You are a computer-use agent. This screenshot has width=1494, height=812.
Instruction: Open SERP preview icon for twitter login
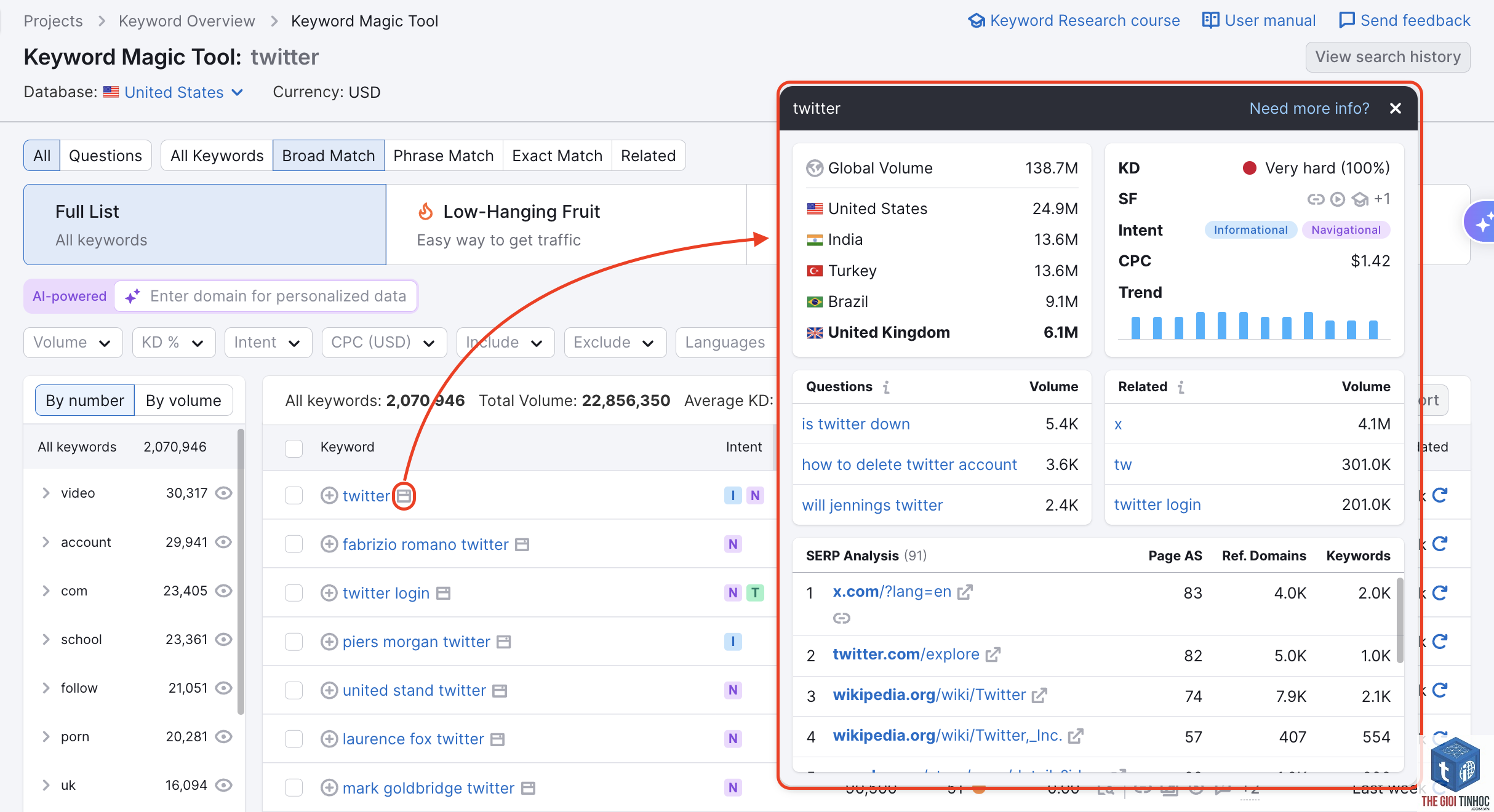[443, 593]
